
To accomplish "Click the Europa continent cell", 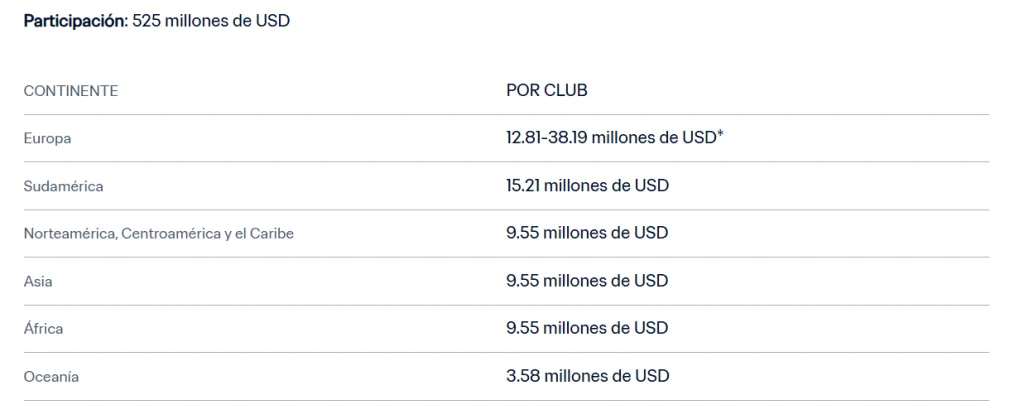I will click(x=47, y=139).
